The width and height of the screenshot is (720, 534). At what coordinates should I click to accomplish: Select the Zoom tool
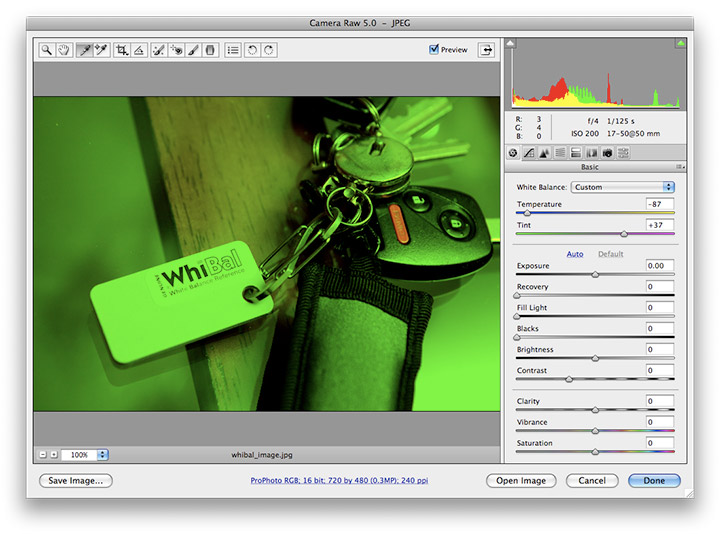[46, 50]
